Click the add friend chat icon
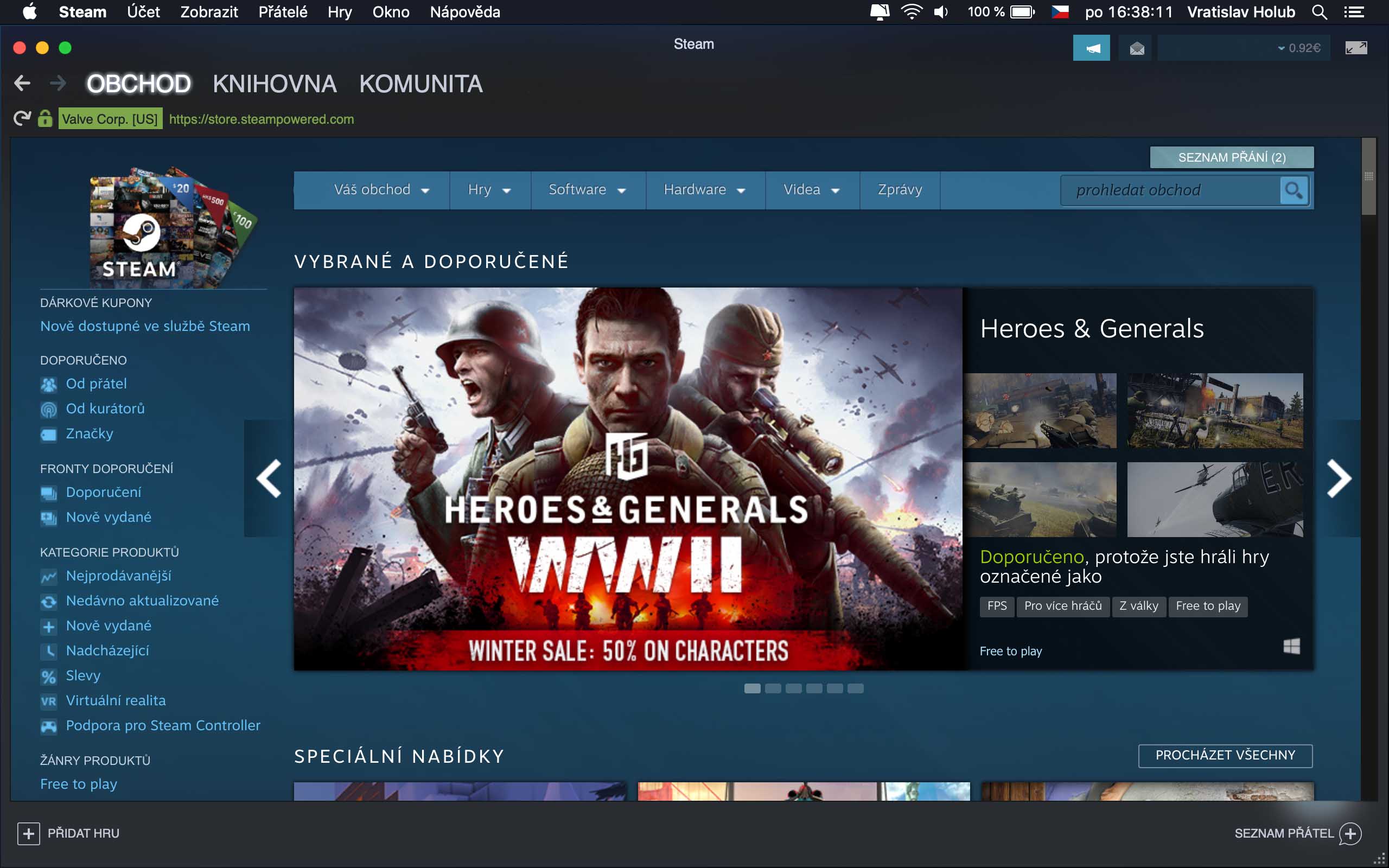Screen dimensions: 1389x868 coord(1350,833)
